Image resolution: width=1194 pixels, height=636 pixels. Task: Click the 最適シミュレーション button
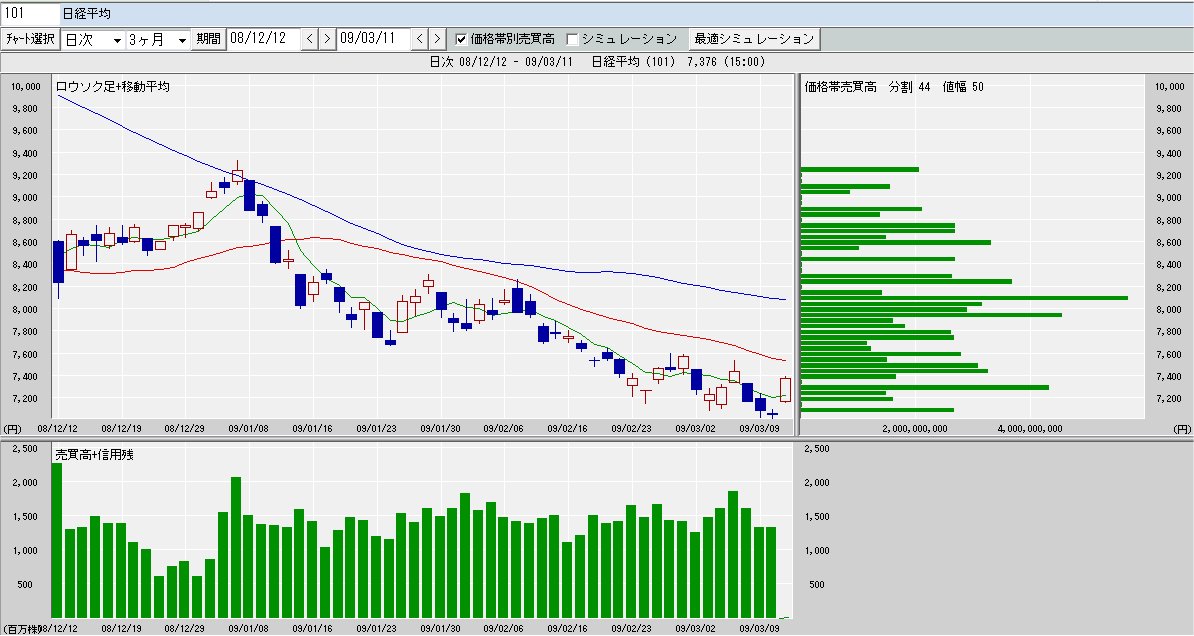755,39
